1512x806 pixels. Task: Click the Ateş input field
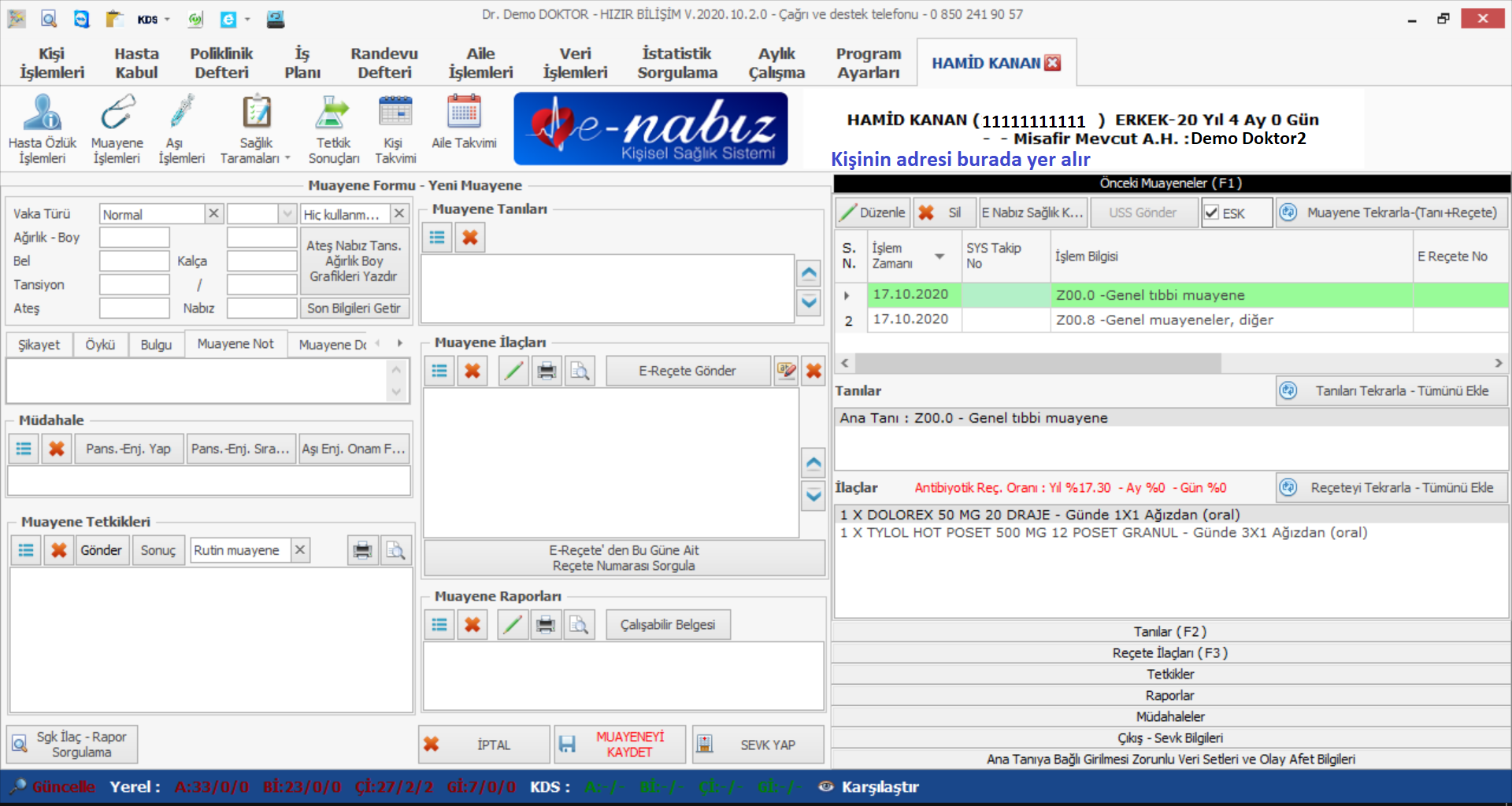click(135, 309)
